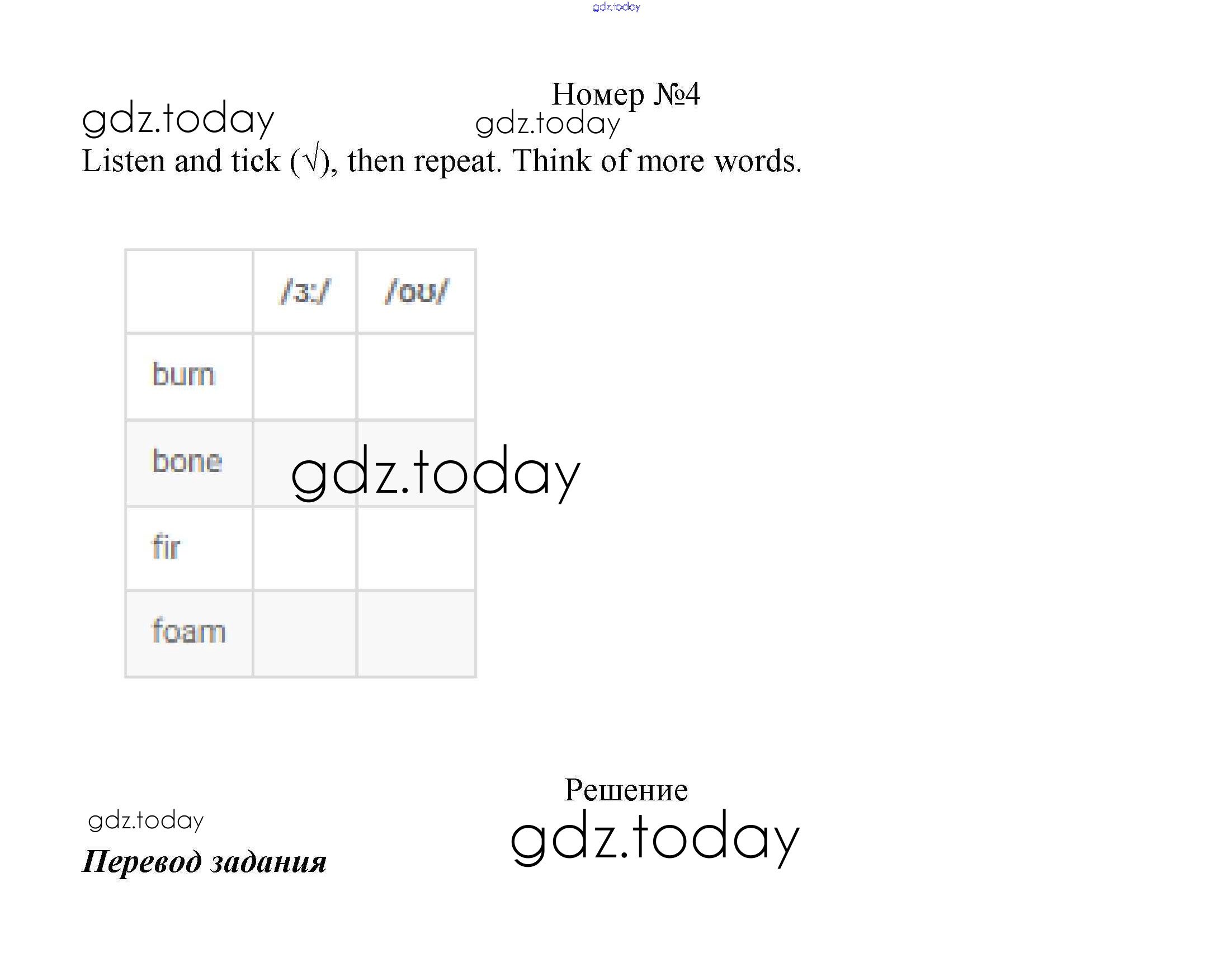Click the "Решение" heading
This screenshot has height=967, width=1232.
point(626,790)
